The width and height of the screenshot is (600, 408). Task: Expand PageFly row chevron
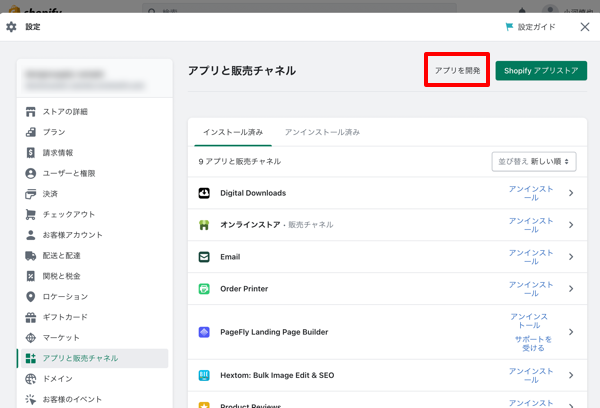571,332
